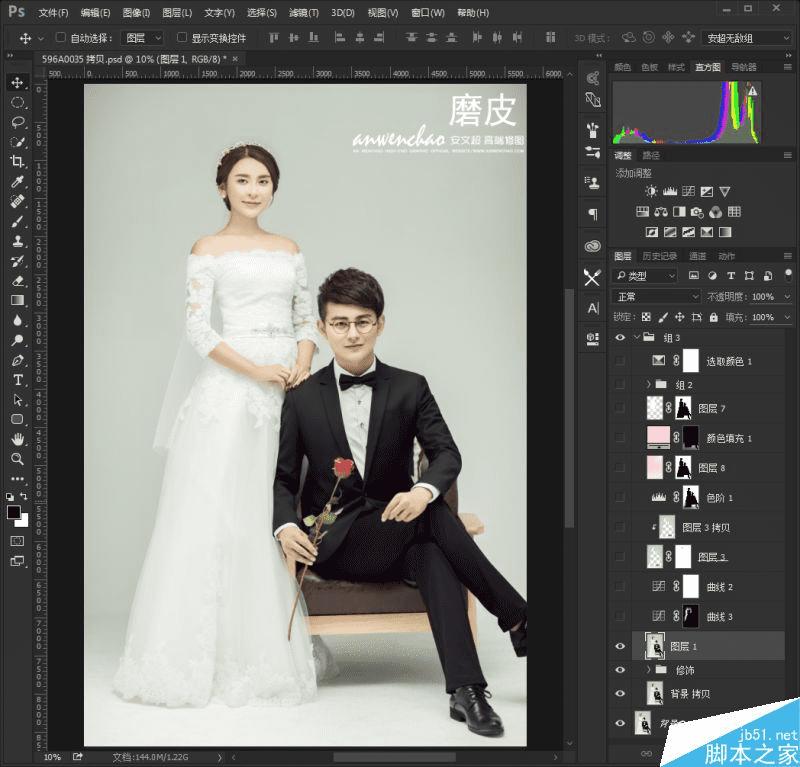Hide the 图层 1 layer with eye icon
Image resolution: width=800 pixels, height=767 pixels.
point(620,647)
